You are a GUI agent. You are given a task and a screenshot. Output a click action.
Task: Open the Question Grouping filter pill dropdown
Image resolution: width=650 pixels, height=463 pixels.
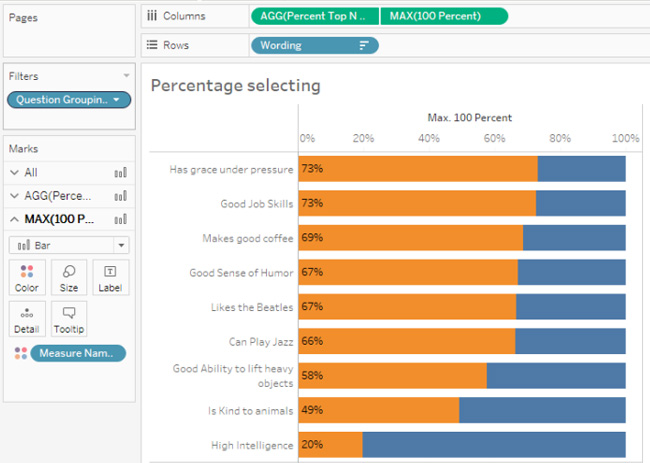click(x=119, y=100)
